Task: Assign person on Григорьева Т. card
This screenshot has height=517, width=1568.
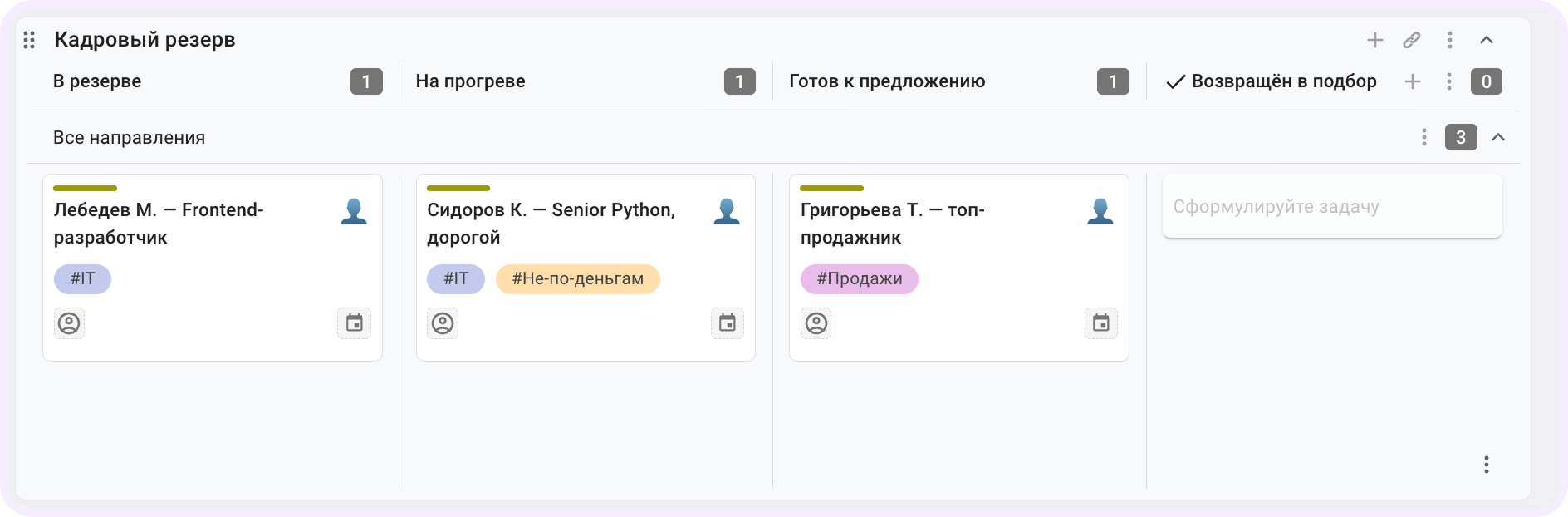Action: tap(816, 323)
